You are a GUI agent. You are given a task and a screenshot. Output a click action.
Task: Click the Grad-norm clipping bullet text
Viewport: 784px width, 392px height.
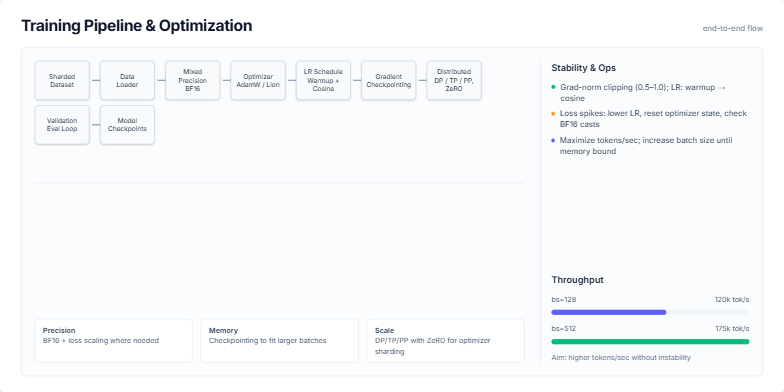tap(643, 92)
